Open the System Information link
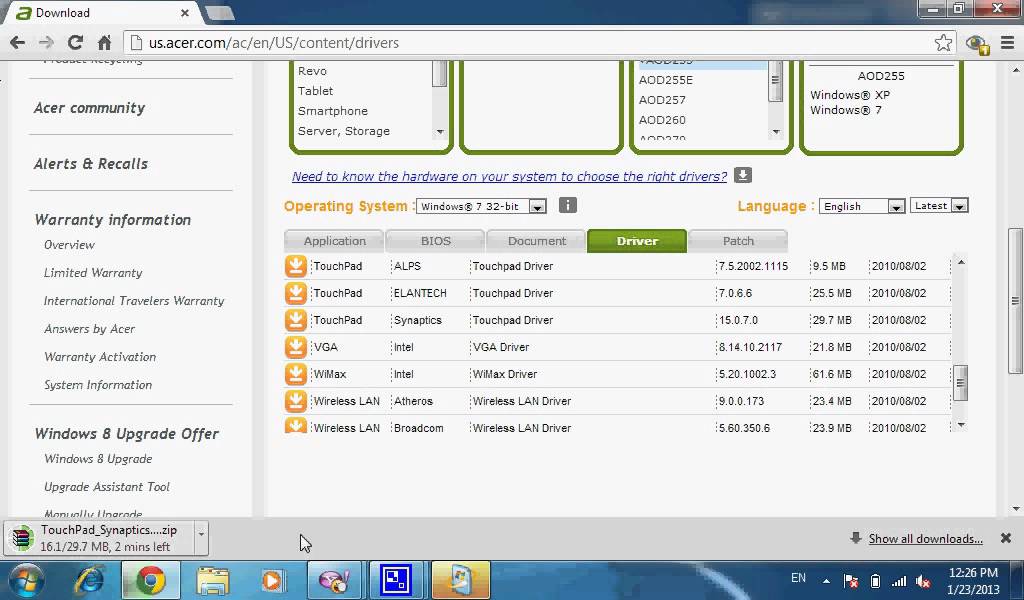Image resolution: width=1024 pixels, height=600 pixels. pos(98,385)
